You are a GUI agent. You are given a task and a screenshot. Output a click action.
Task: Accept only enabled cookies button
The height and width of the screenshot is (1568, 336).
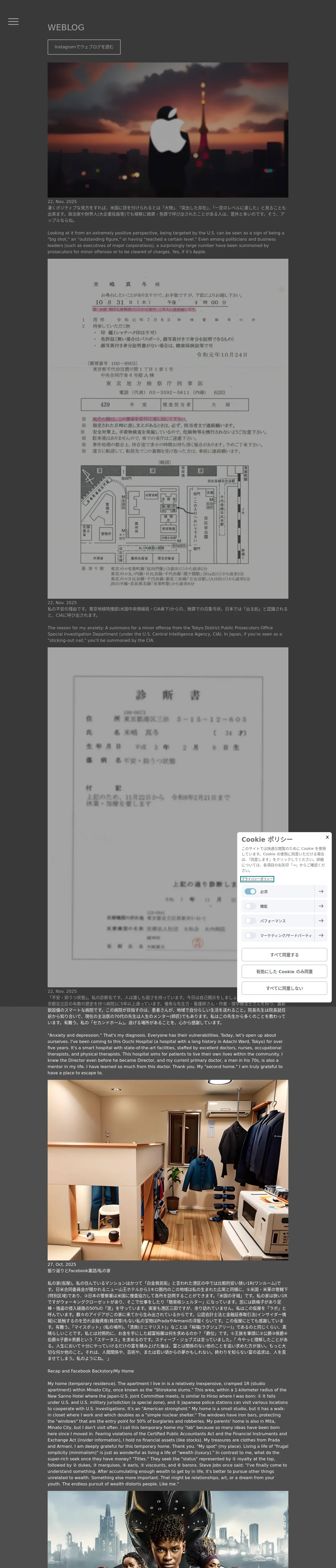pos(284,971)
